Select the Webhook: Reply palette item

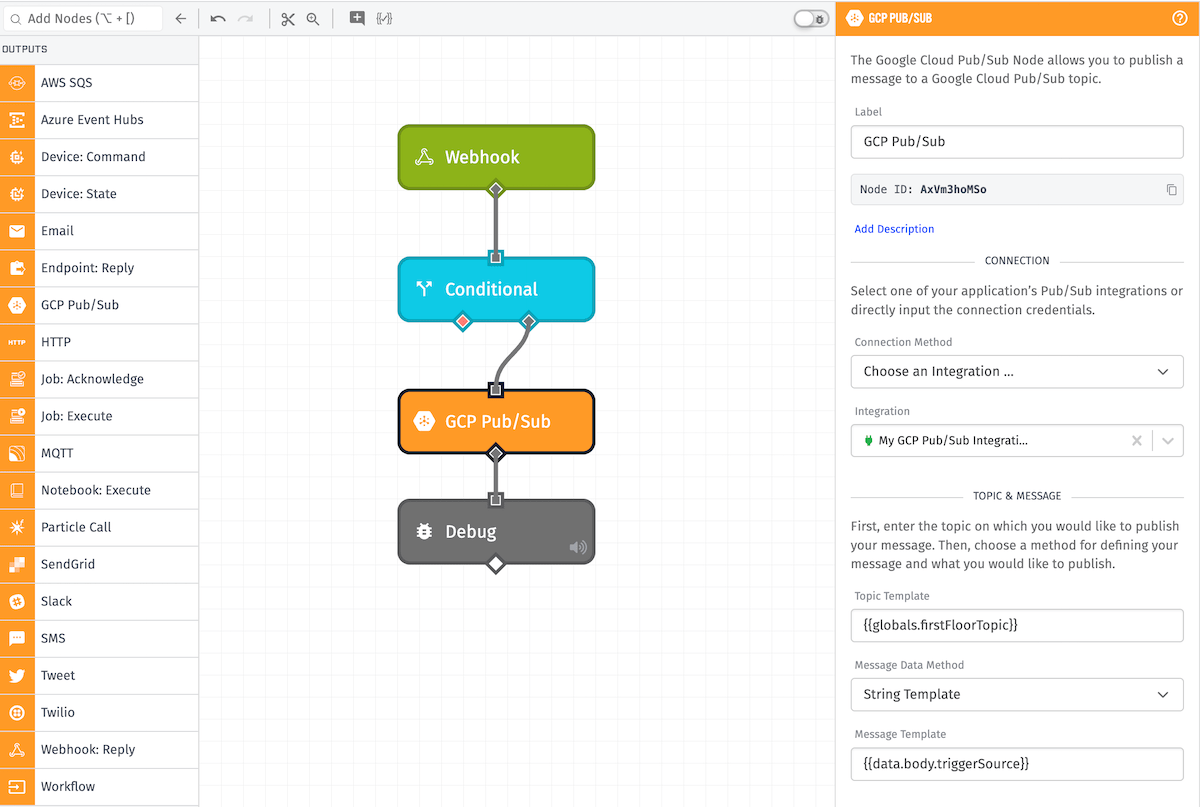(x=99, y=749)
